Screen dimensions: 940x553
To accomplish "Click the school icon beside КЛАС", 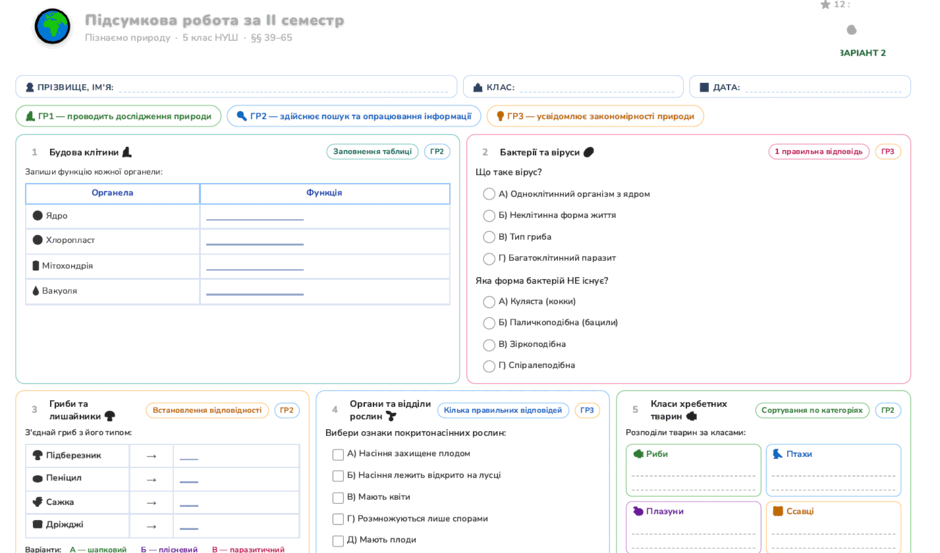I will 478,87.
